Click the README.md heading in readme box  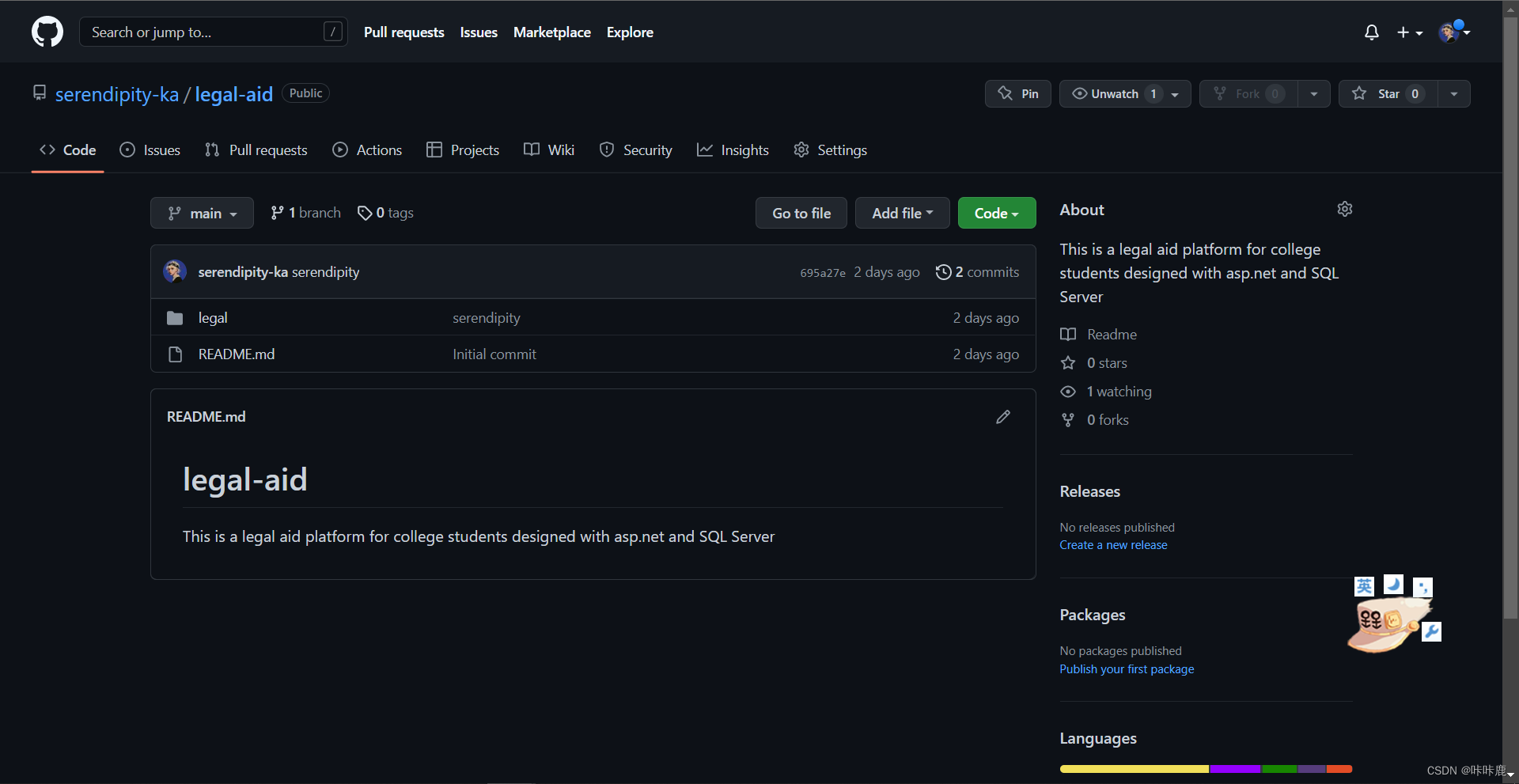206,417
